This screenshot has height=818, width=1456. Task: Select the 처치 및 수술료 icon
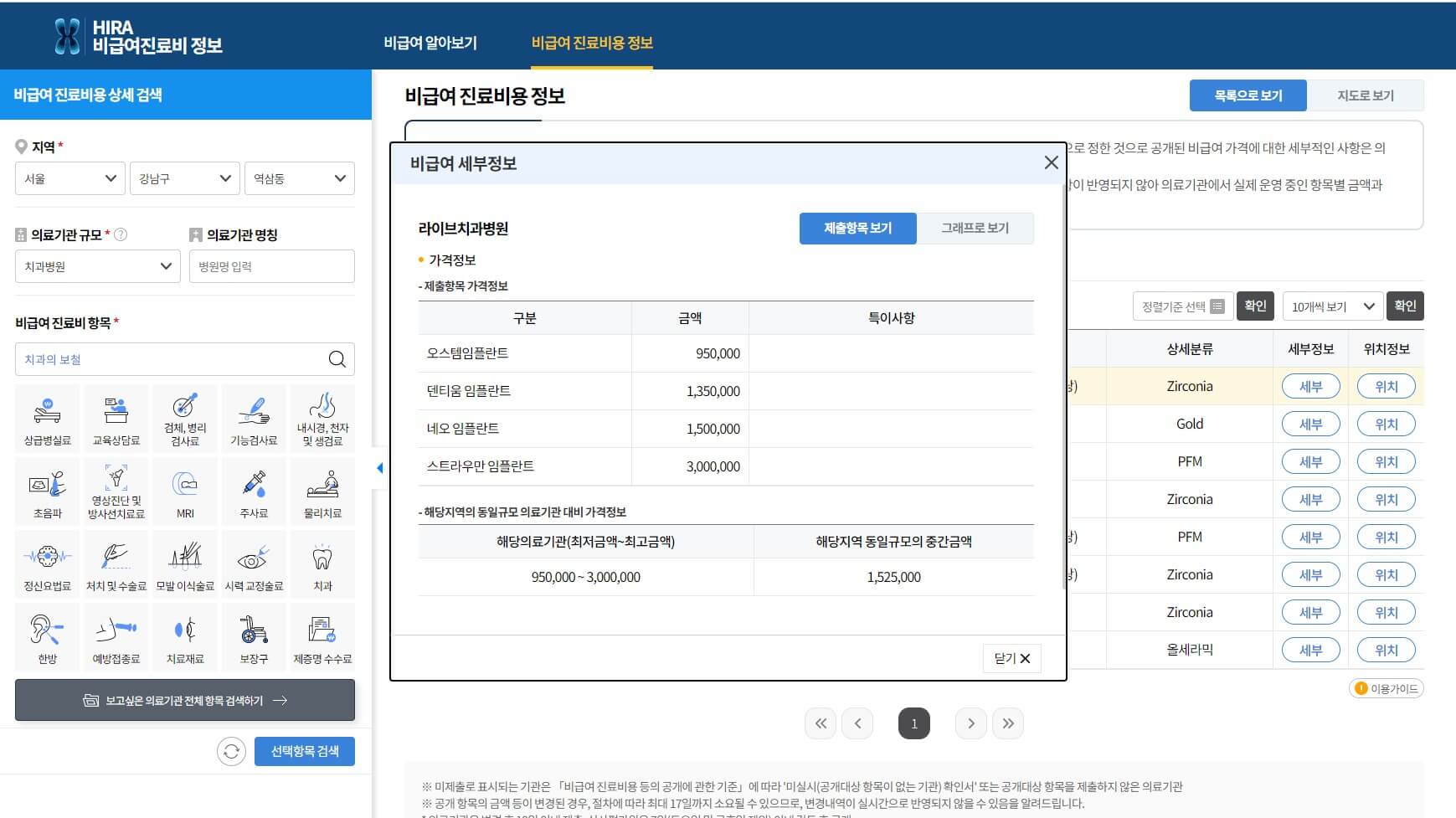[x=116, y=564]
